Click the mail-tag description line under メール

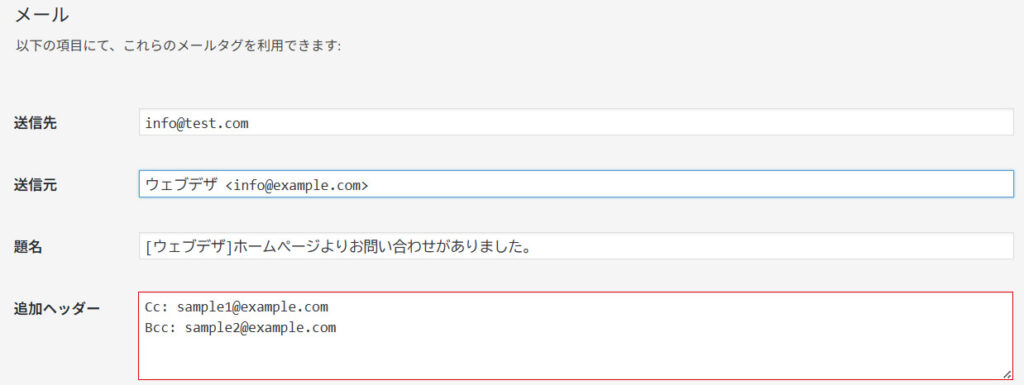[178, 47]
